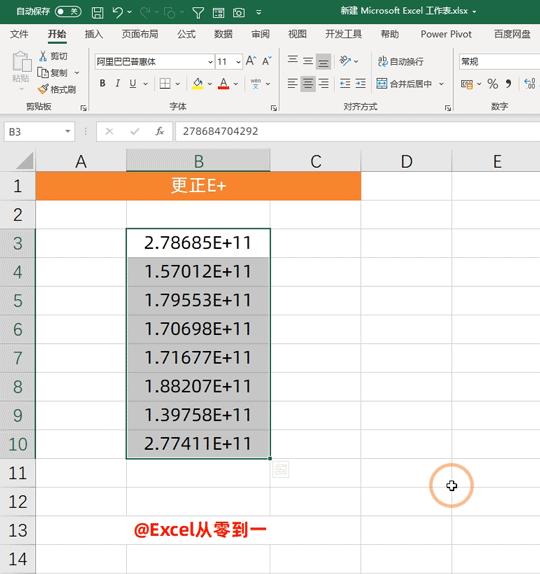This screenshot has width=540, height=574.
Task: Toggle the AutoSave (自动保存) switch
Action: [68, 12]
